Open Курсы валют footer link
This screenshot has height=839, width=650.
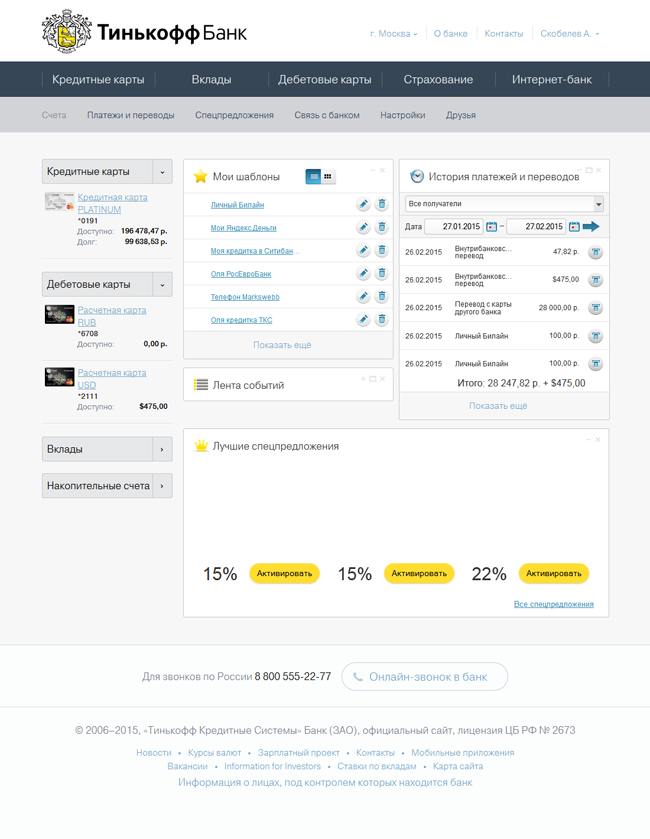coord(215,753)
